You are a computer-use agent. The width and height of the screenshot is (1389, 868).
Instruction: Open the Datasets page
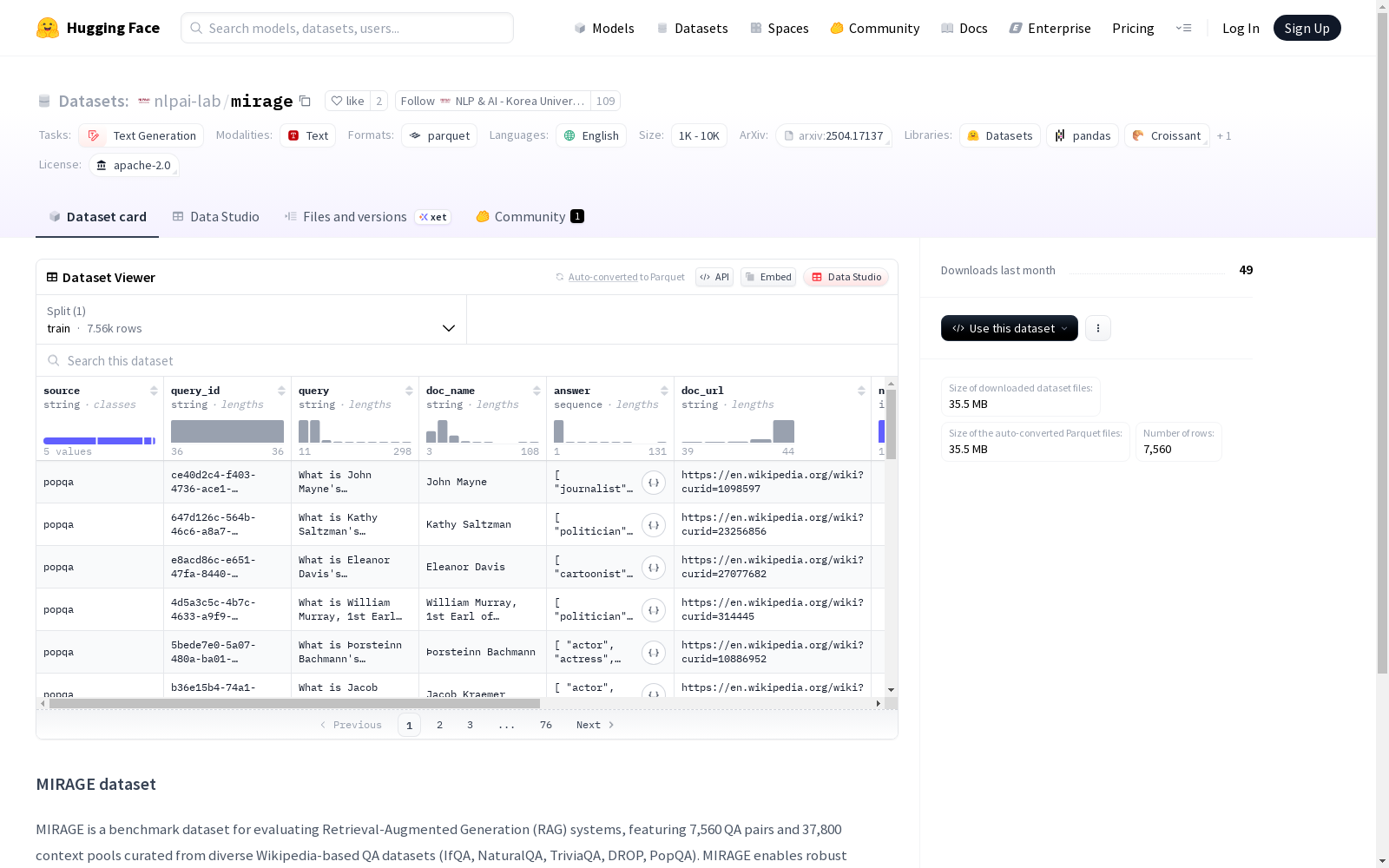point(692,28)
